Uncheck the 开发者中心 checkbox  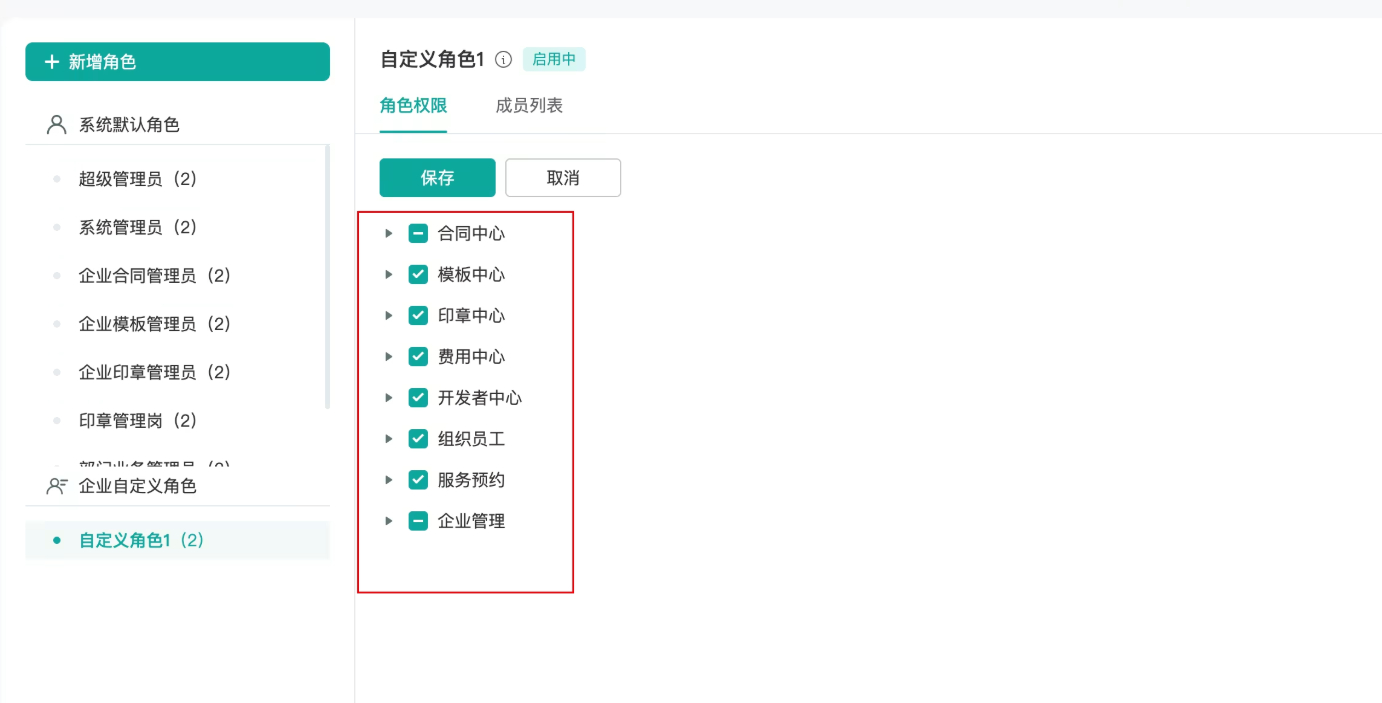click(x=418, y=398)
